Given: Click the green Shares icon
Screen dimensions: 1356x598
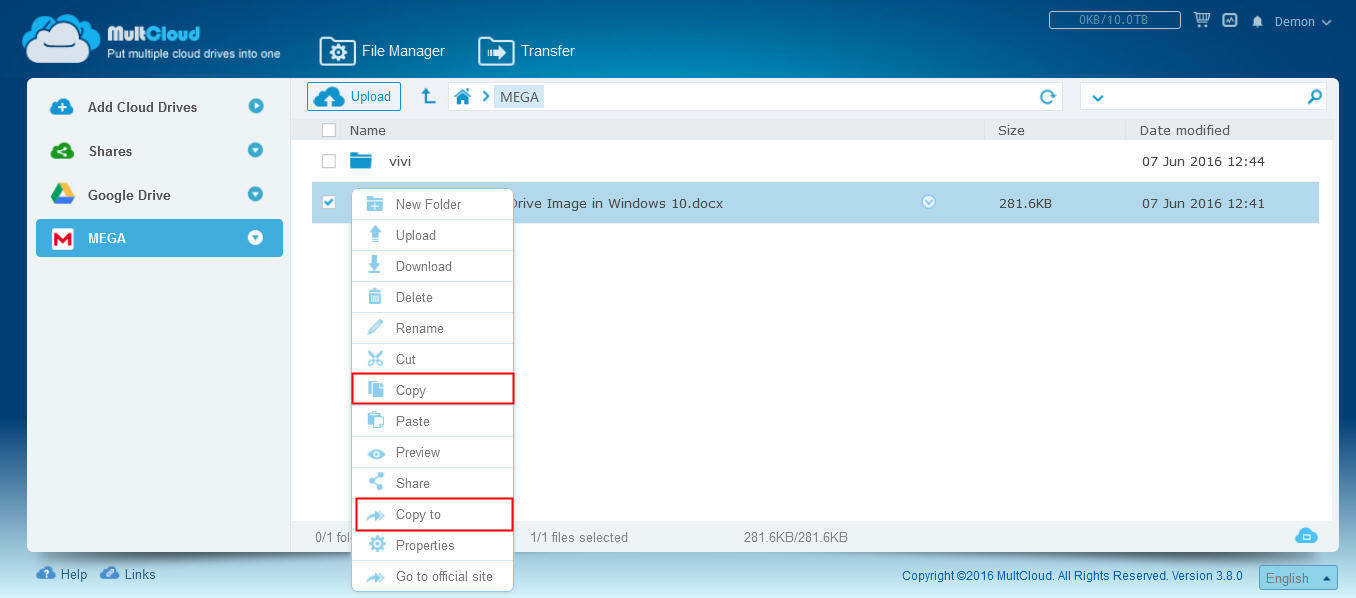Looking at the screenshot, I should coord(62,151).
